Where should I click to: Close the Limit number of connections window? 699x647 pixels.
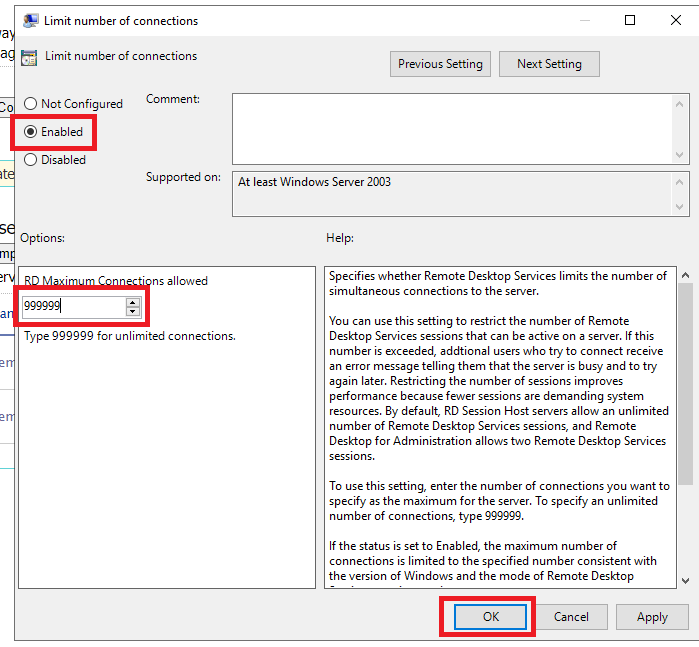[676, 21]
